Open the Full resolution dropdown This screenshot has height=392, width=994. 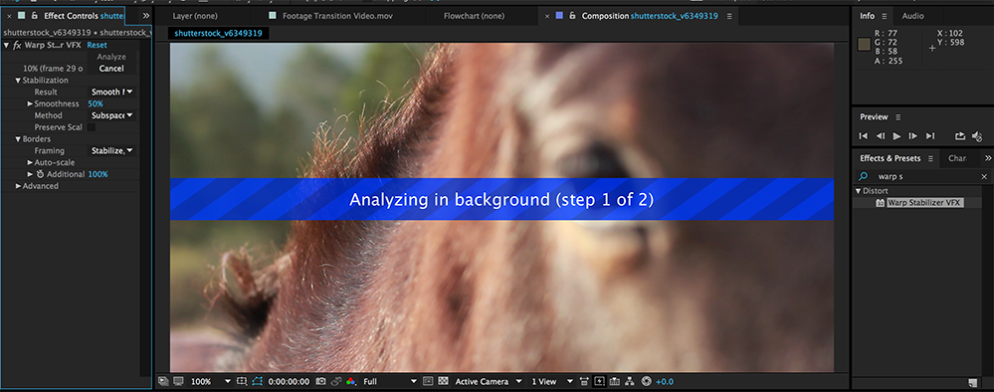point(390,381)
